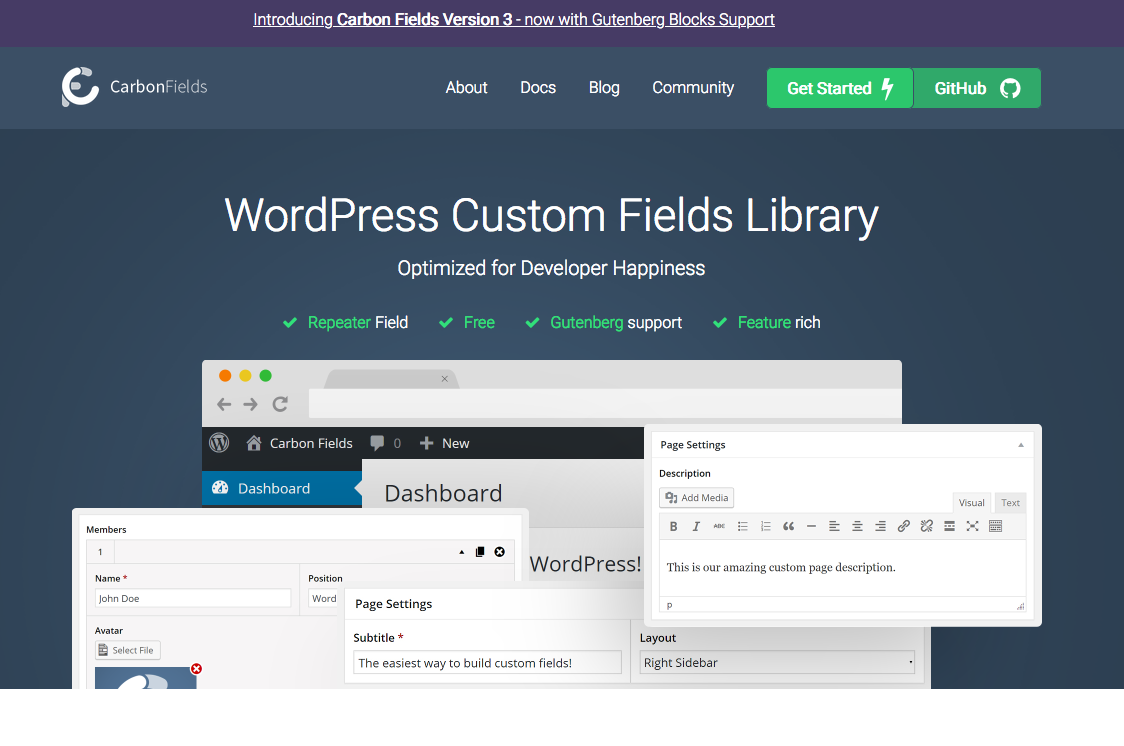Open the Docs menu item

538,87
